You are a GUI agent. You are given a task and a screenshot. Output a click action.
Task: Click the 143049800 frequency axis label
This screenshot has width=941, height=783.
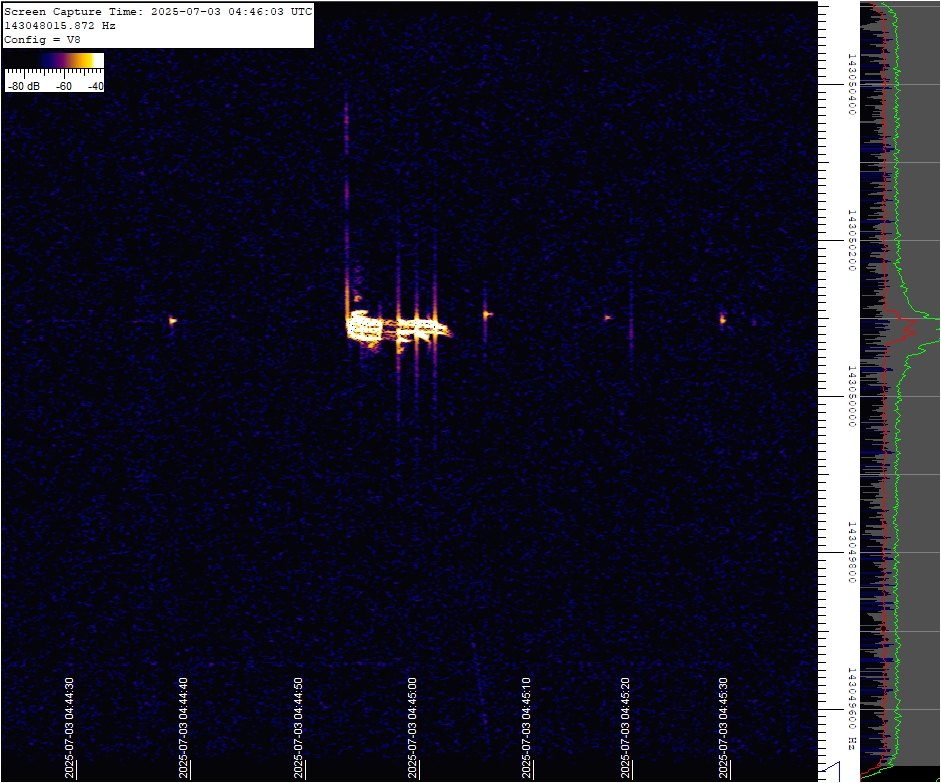(x=851, y=552)
